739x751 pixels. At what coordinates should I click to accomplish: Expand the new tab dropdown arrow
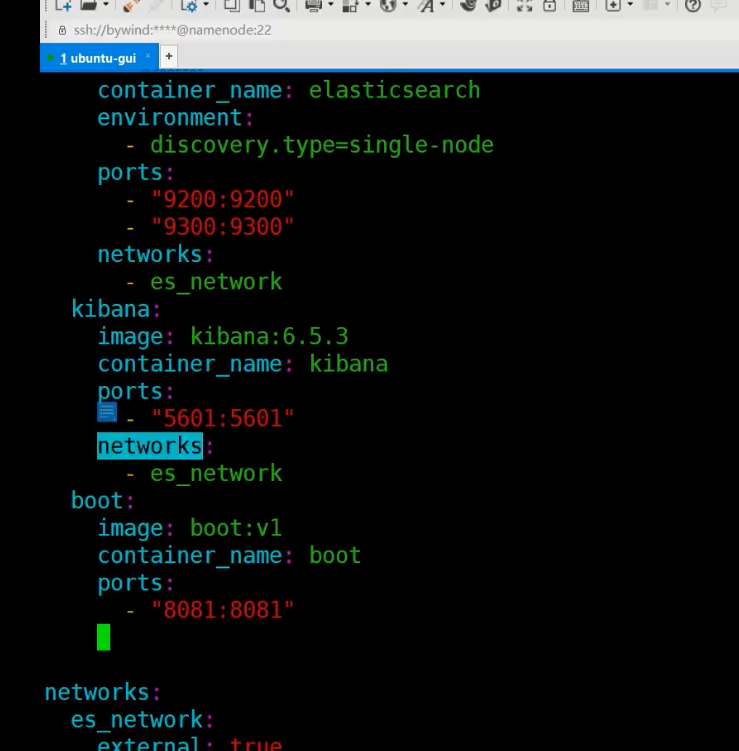630,5
